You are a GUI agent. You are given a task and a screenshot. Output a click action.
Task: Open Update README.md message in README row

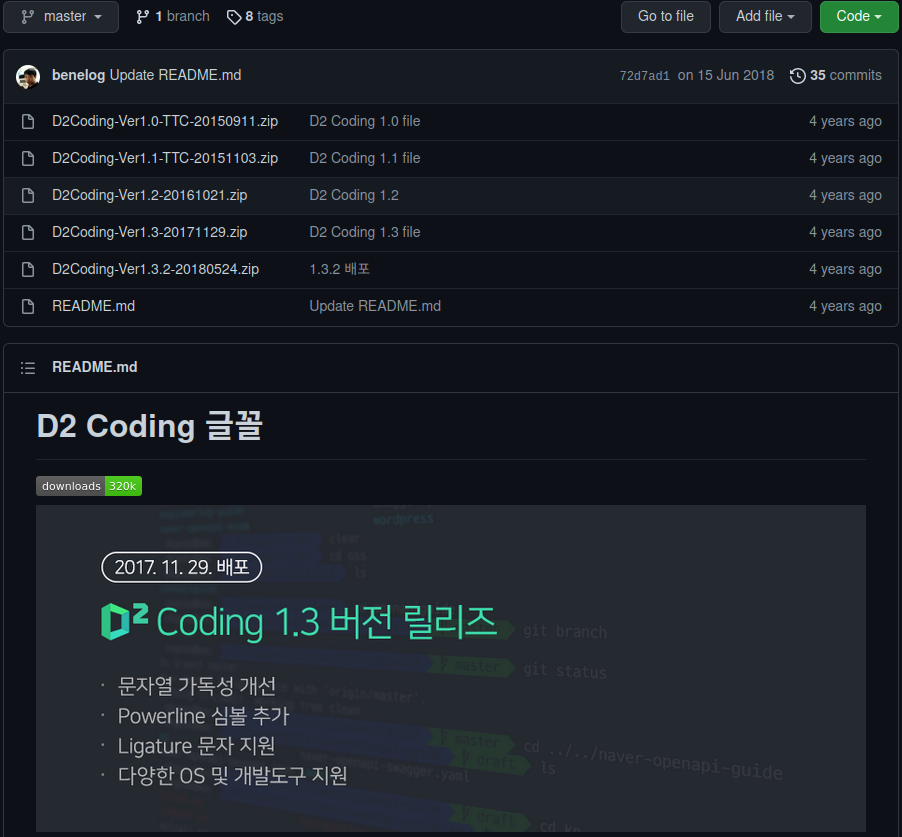tap(375, 306)
